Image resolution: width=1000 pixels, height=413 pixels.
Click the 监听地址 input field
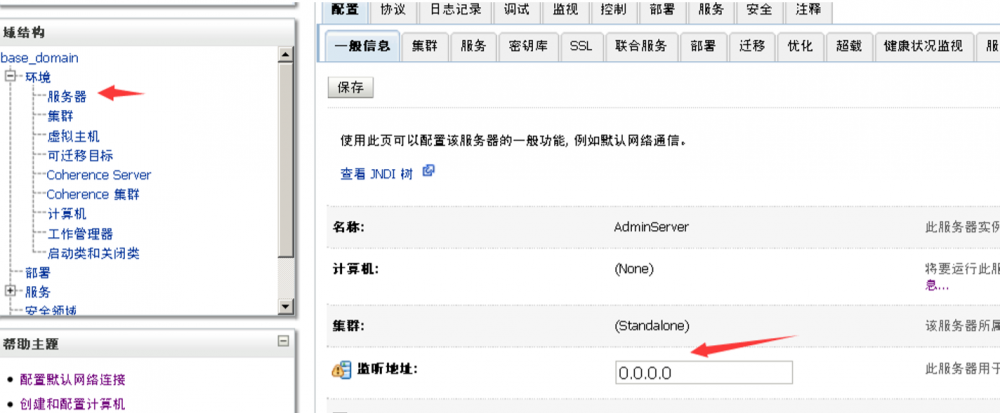(704, 372)
